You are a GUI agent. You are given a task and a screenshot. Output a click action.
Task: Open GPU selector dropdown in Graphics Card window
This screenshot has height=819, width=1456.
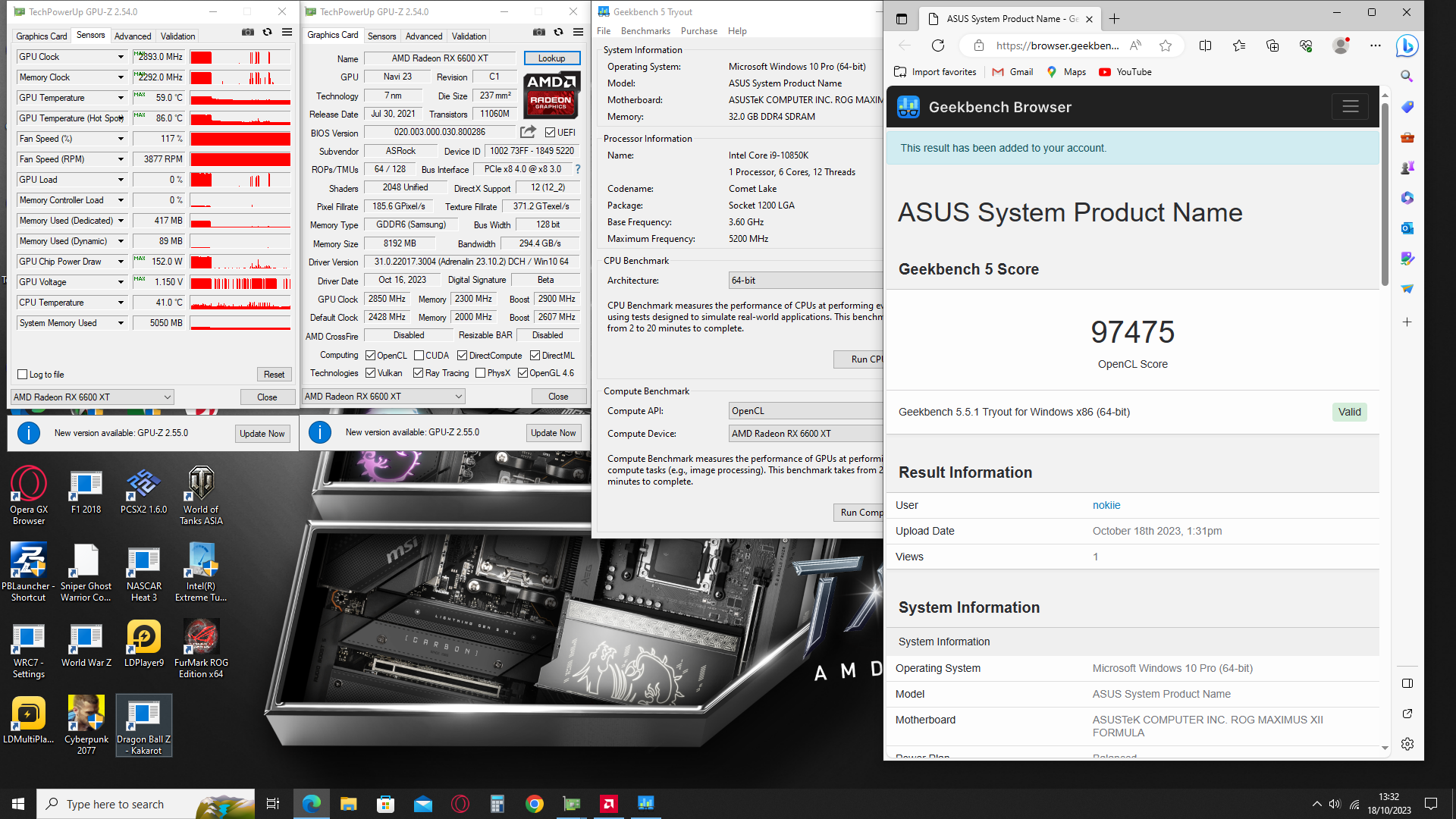pyautogui.click(x=384, y=397)
